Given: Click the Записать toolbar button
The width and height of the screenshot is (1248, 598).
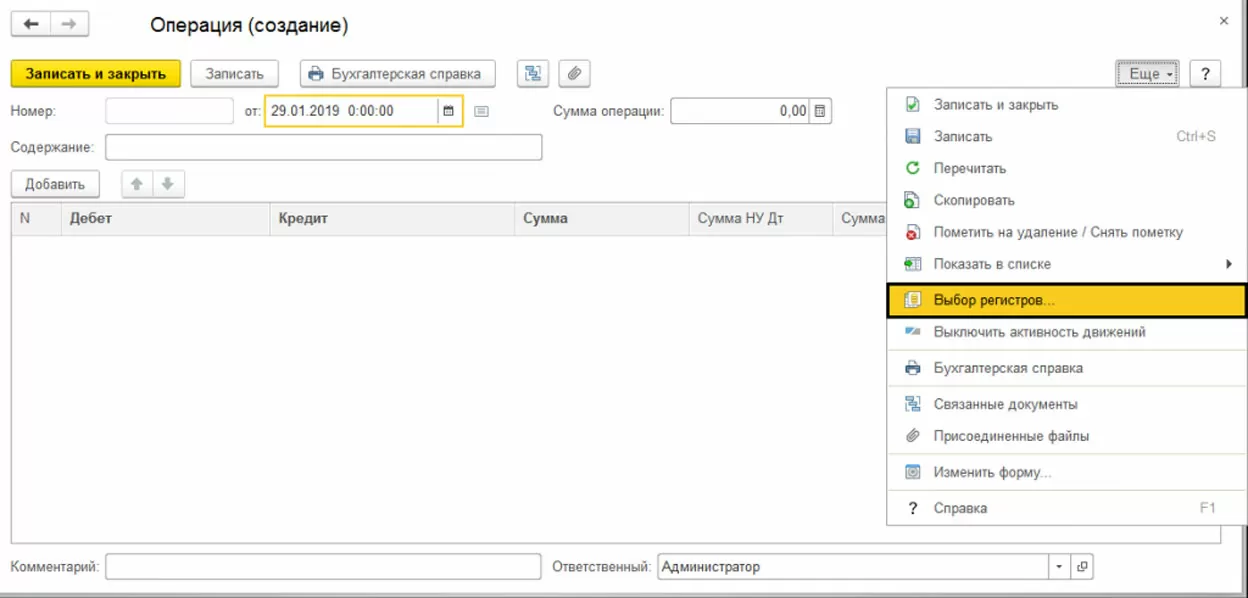Looking at the screenshot, I should pos(234,73).
